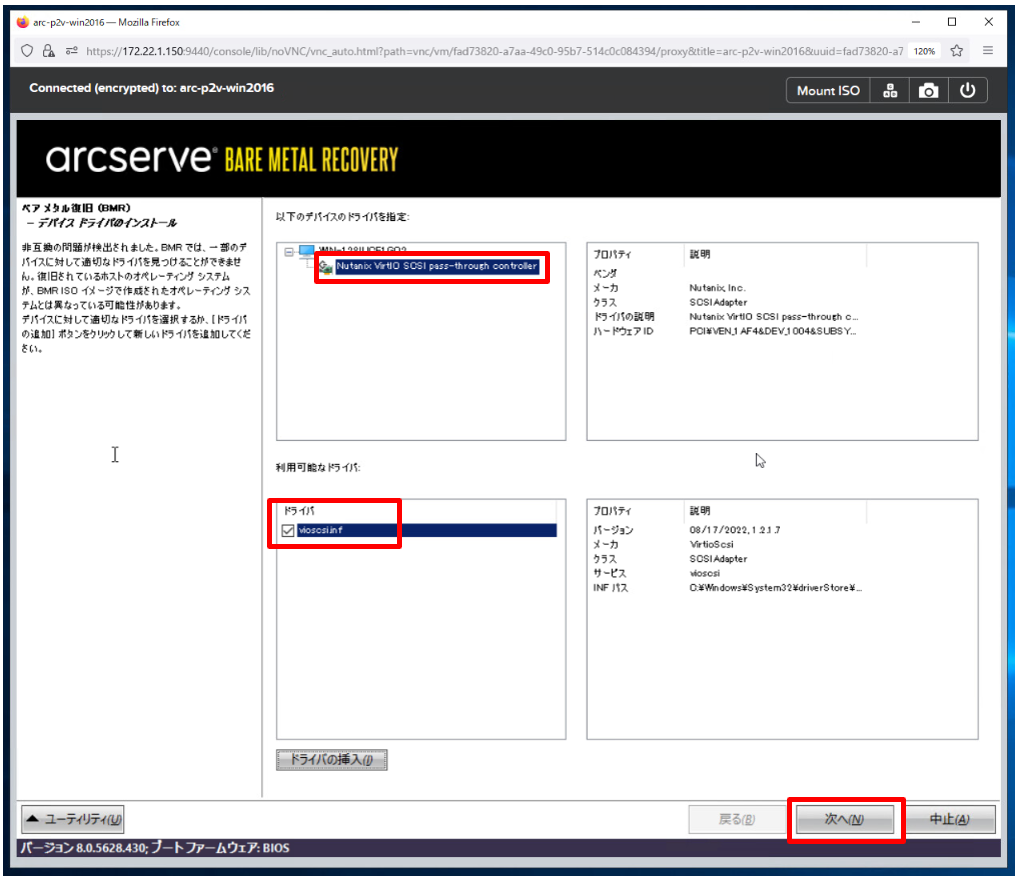The image size is (1018, 880).
Task: Click the Firefox shield tracking protection icon
Action: pos(27,51)
